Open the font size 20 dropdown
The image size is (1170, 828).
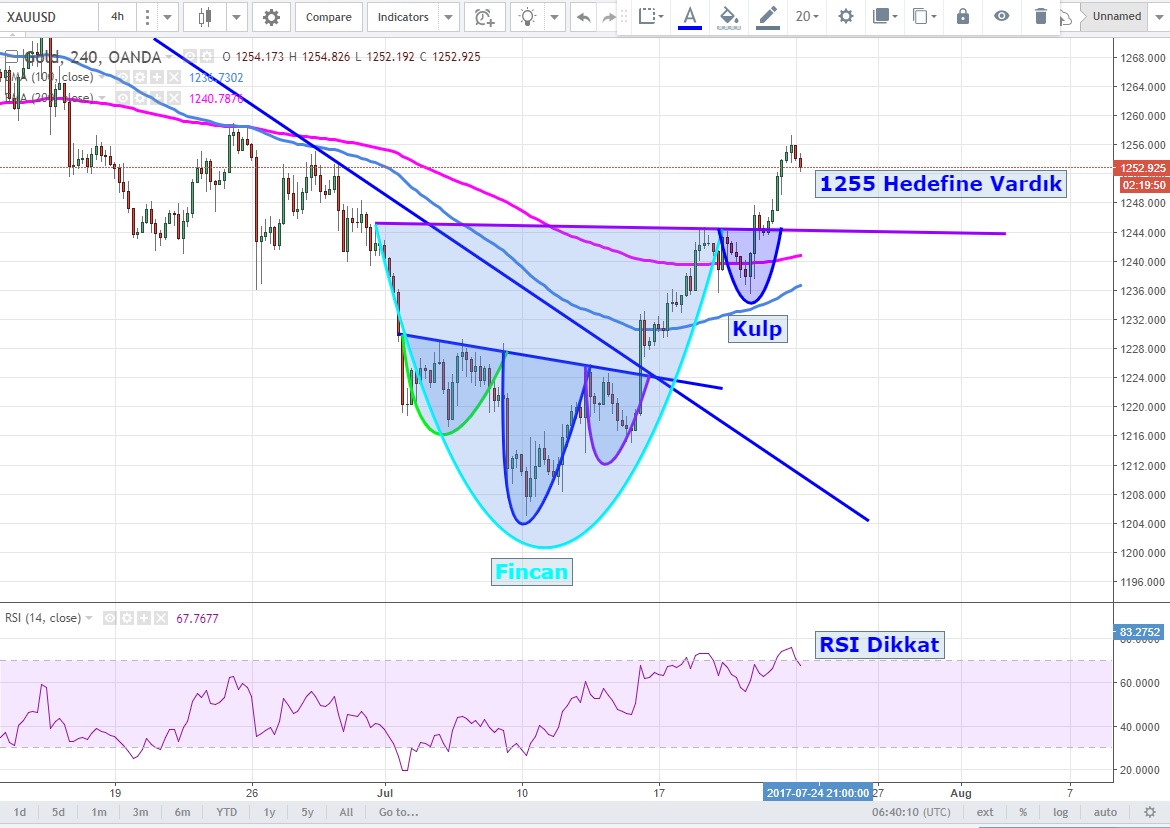807,16
